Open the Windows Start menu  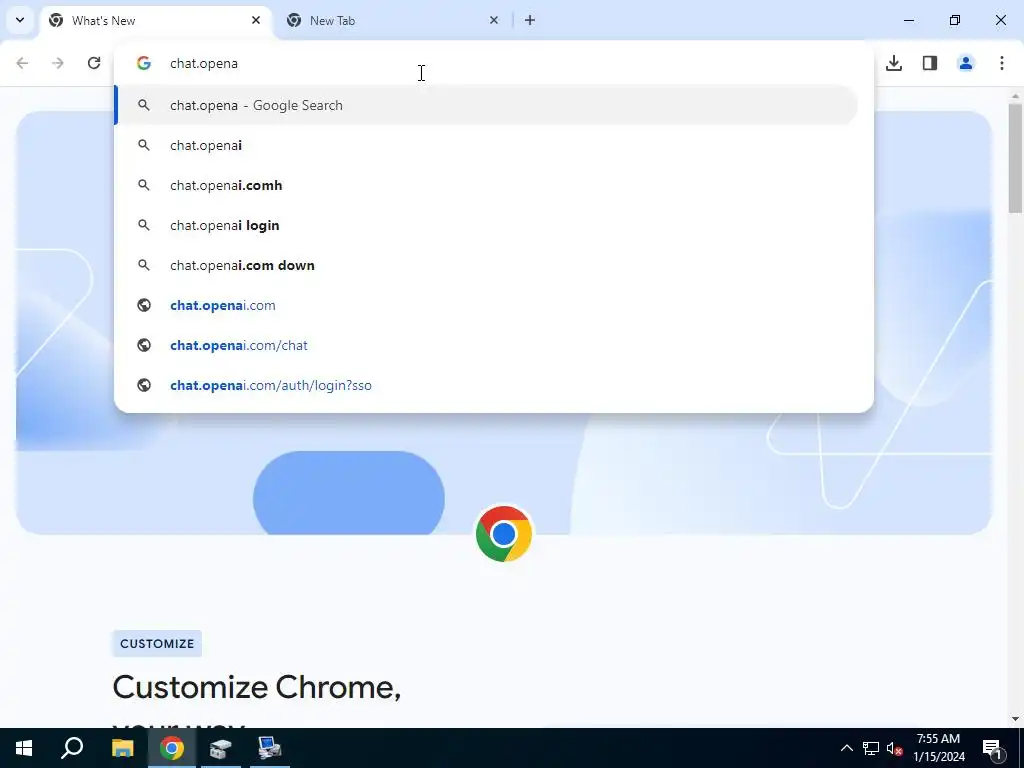click(24, 748)
